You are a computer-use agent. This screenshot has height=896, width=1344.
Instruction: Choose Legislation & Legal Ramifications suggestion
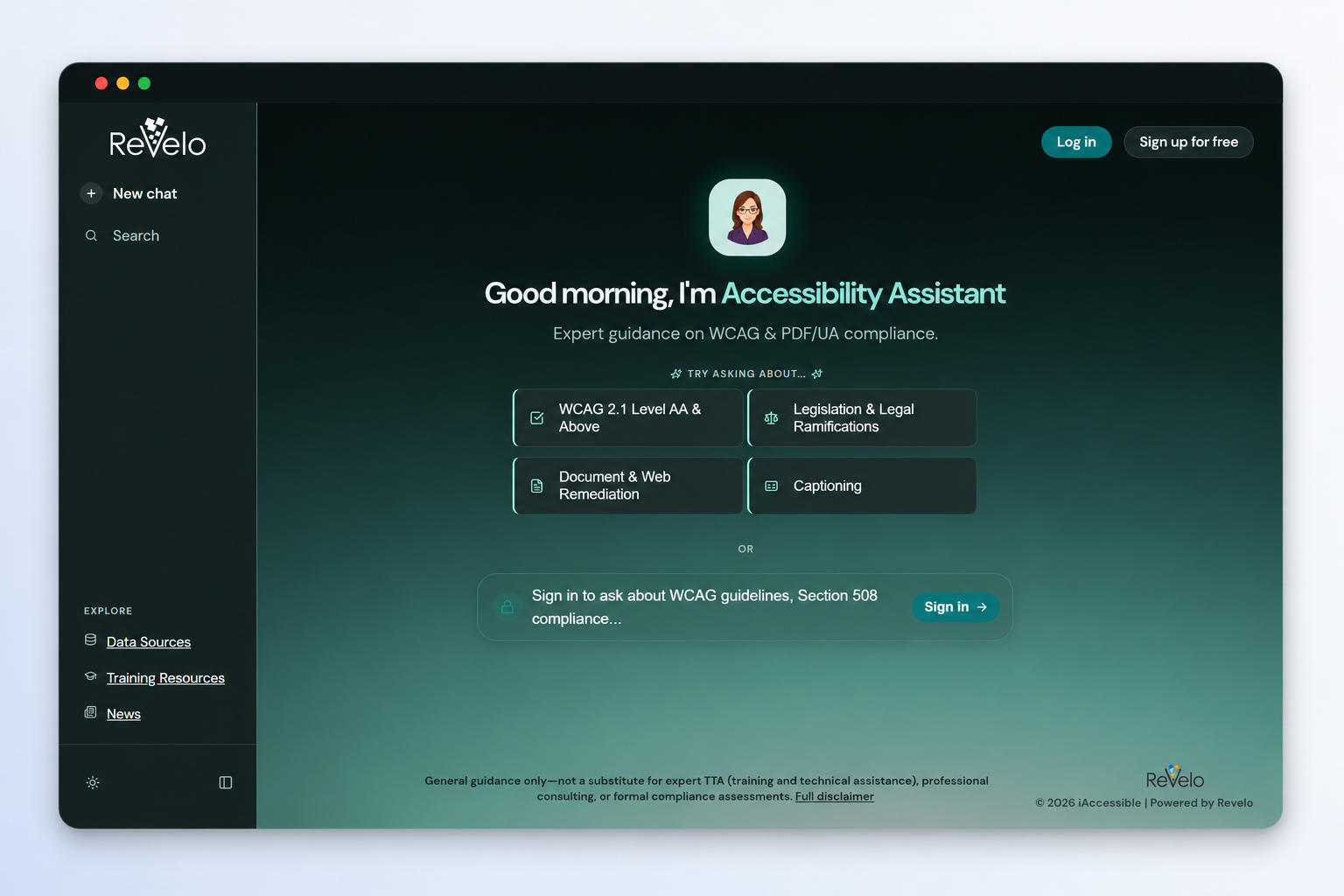862,417
